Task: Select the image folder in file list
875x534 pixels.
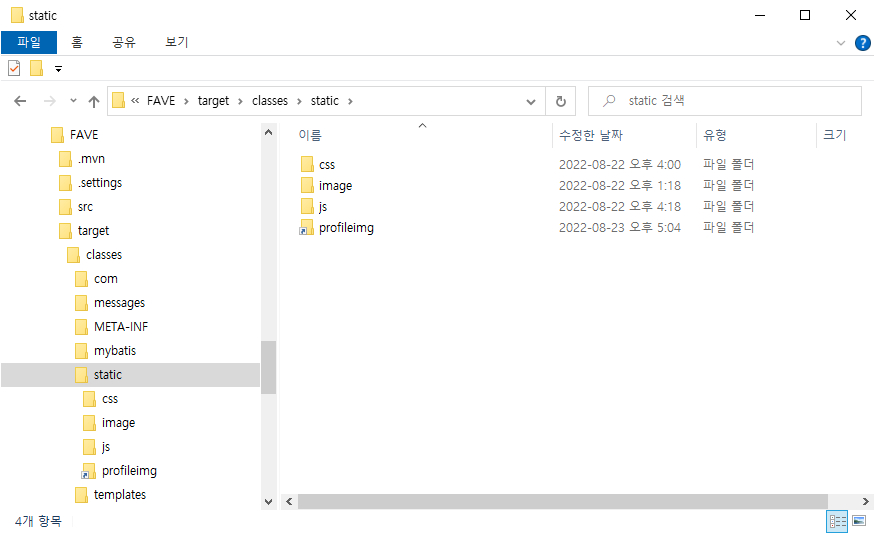Action: tap(335, 186)
